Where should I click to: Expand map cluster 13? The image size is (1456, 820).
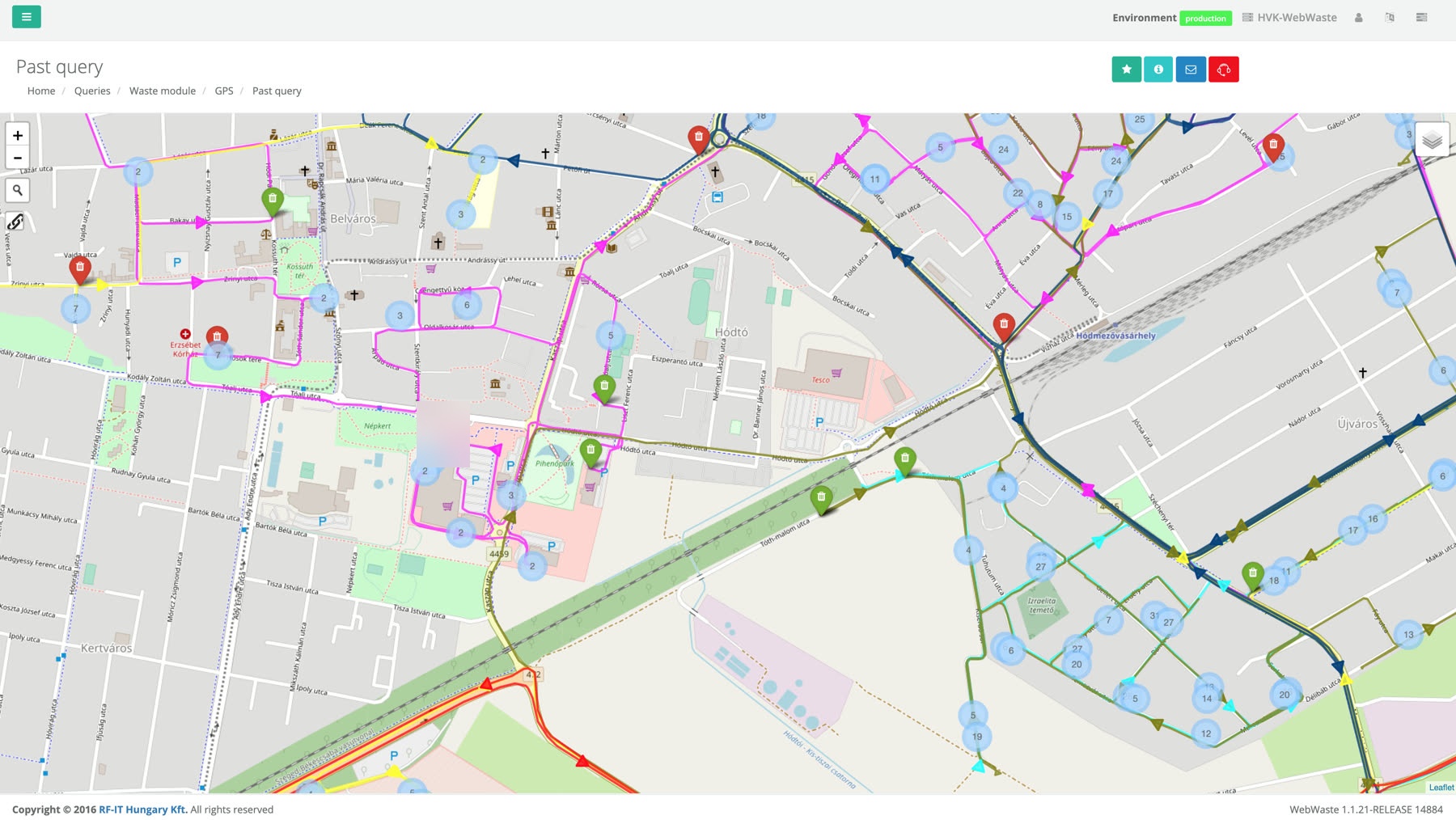click(x=1408, y=635)
